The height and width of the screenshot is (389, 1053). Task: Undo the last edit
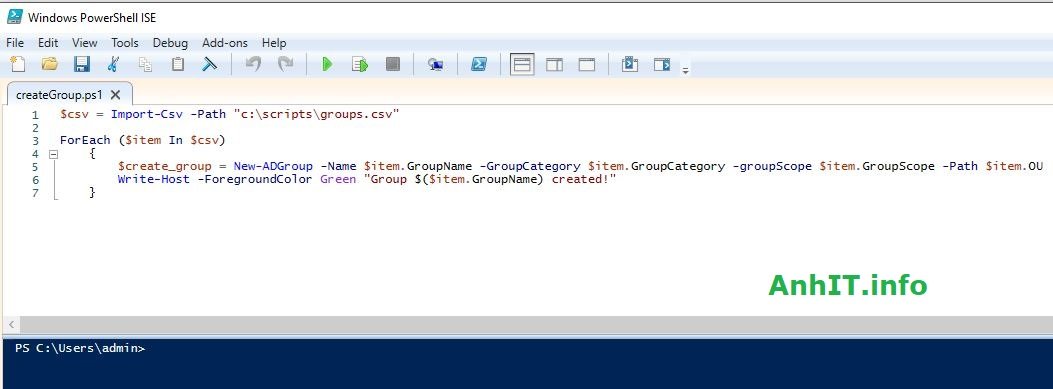click(x=253, y=64)
